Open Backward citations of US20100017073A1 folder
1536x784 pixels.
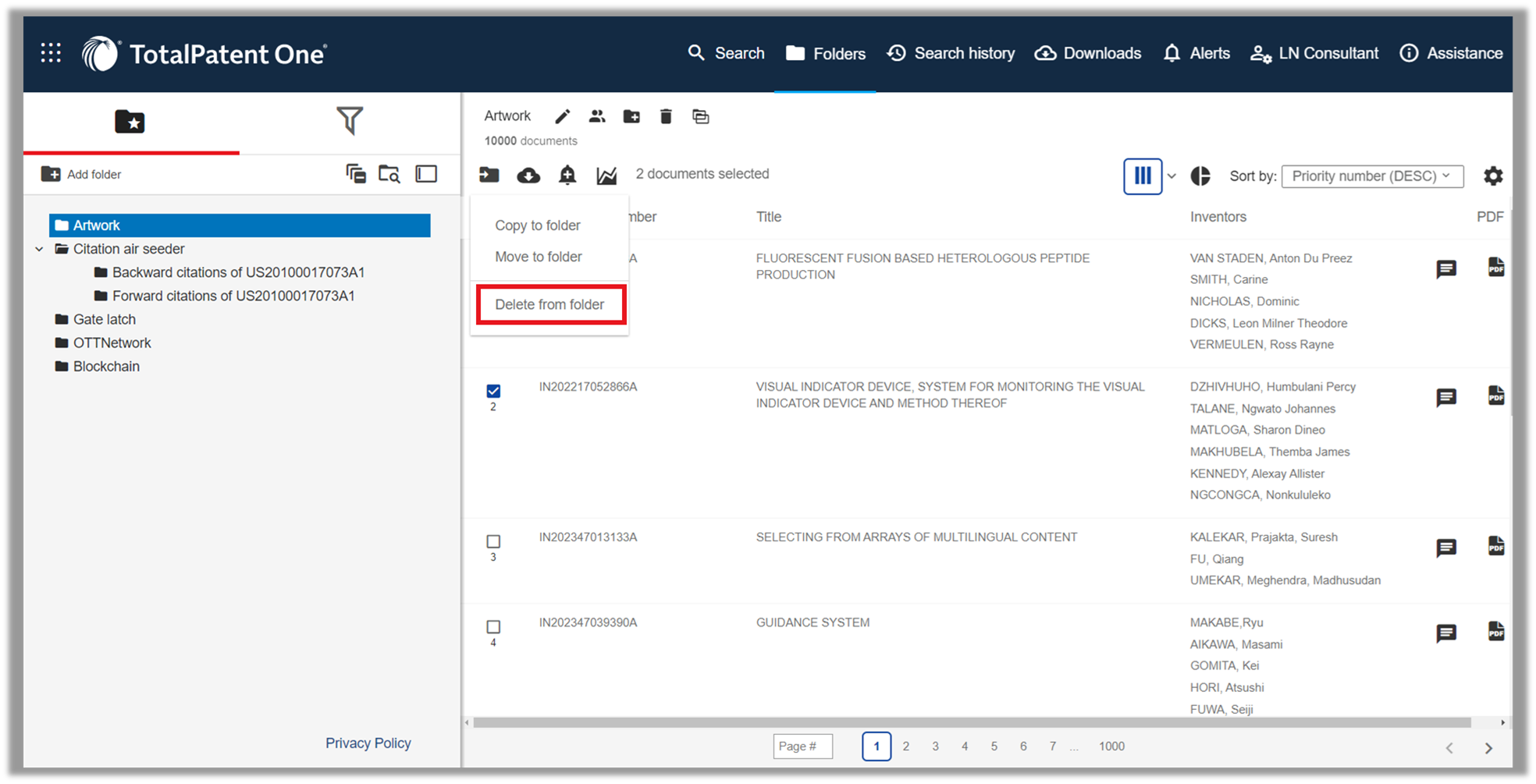pyautogui.click(x=229, y=272)
